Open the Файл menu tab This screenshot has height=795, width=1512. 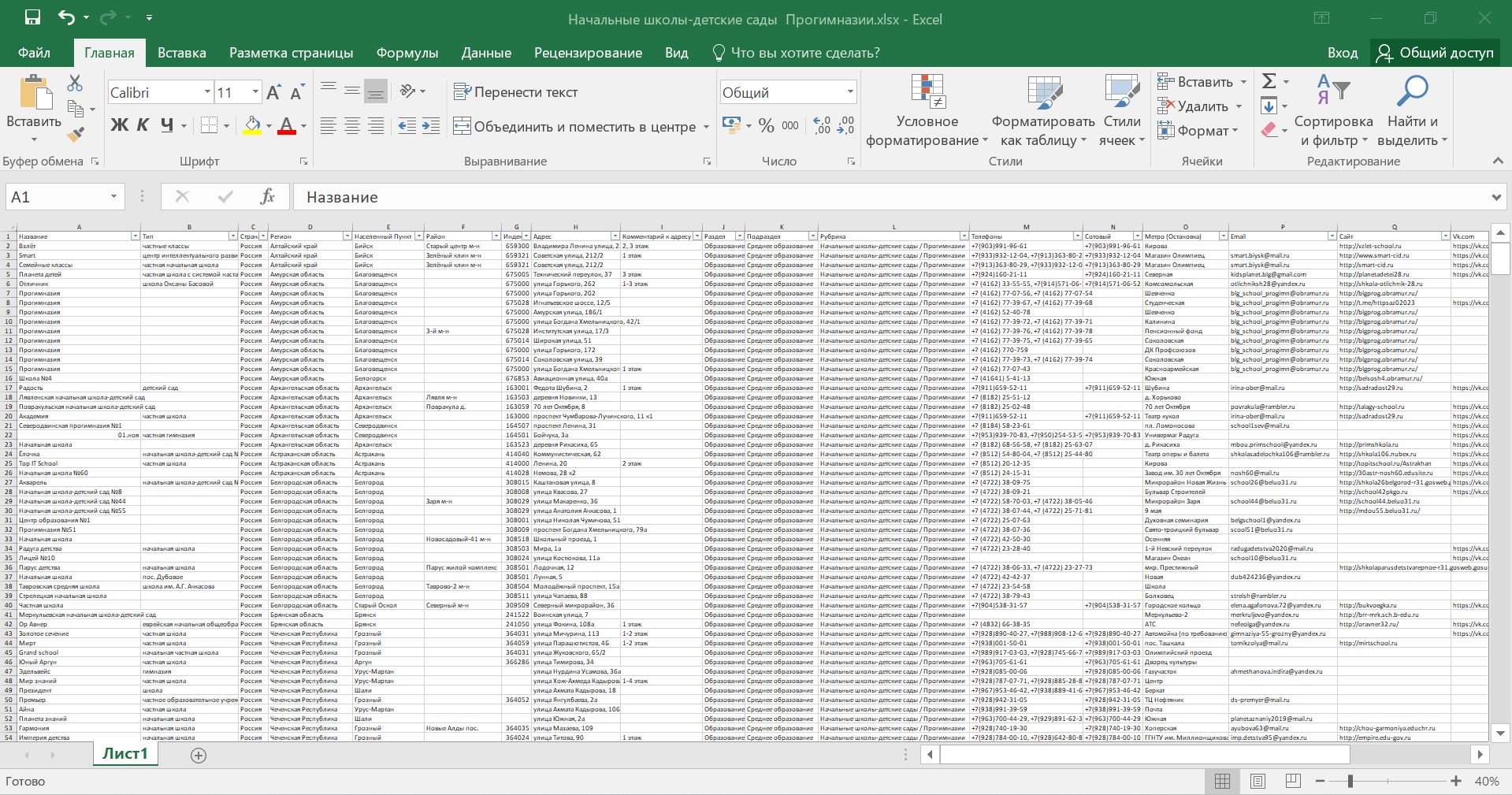click(34, 53)
